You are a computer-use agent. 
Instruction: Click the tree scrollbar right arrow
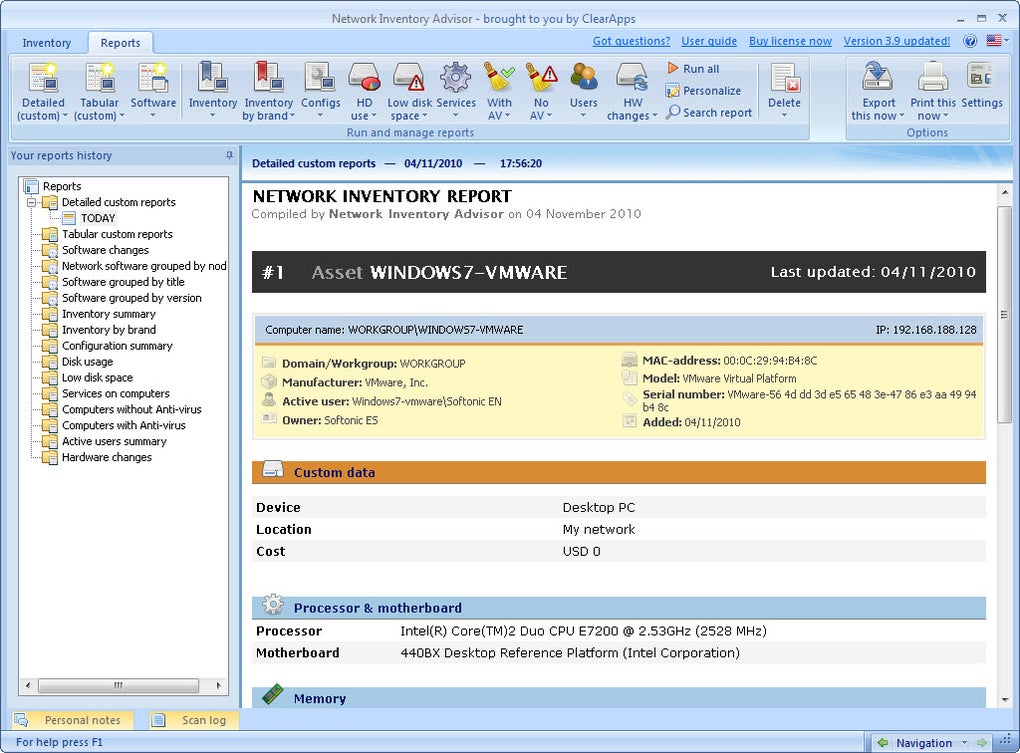click(x=219, y=685)
